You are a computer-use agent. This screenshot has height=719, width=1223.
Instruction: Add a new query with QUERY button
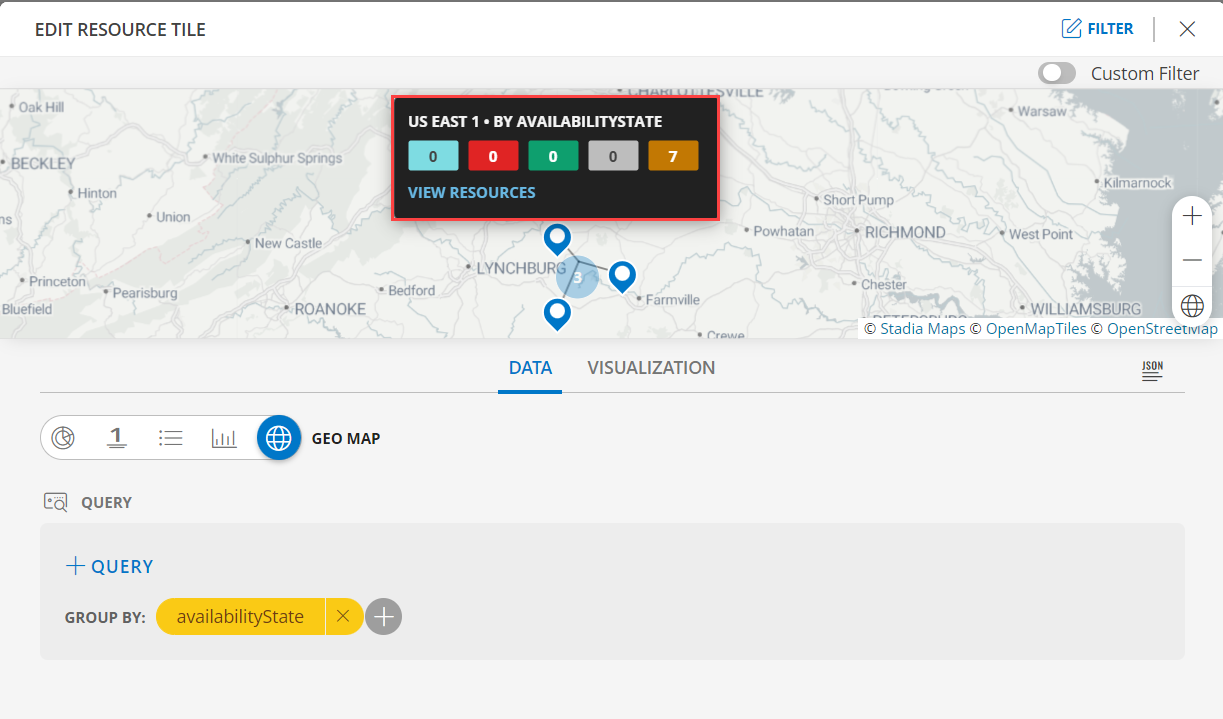109,565
